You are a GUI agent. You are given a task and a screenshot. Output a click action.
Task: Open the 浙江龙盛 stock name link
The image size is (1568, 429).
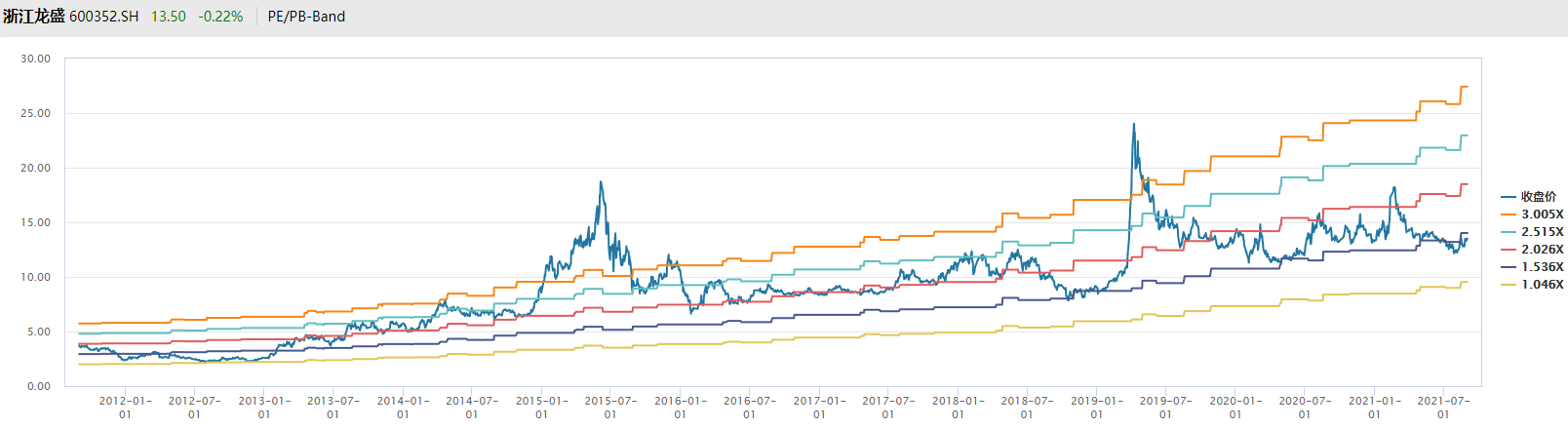33,17
